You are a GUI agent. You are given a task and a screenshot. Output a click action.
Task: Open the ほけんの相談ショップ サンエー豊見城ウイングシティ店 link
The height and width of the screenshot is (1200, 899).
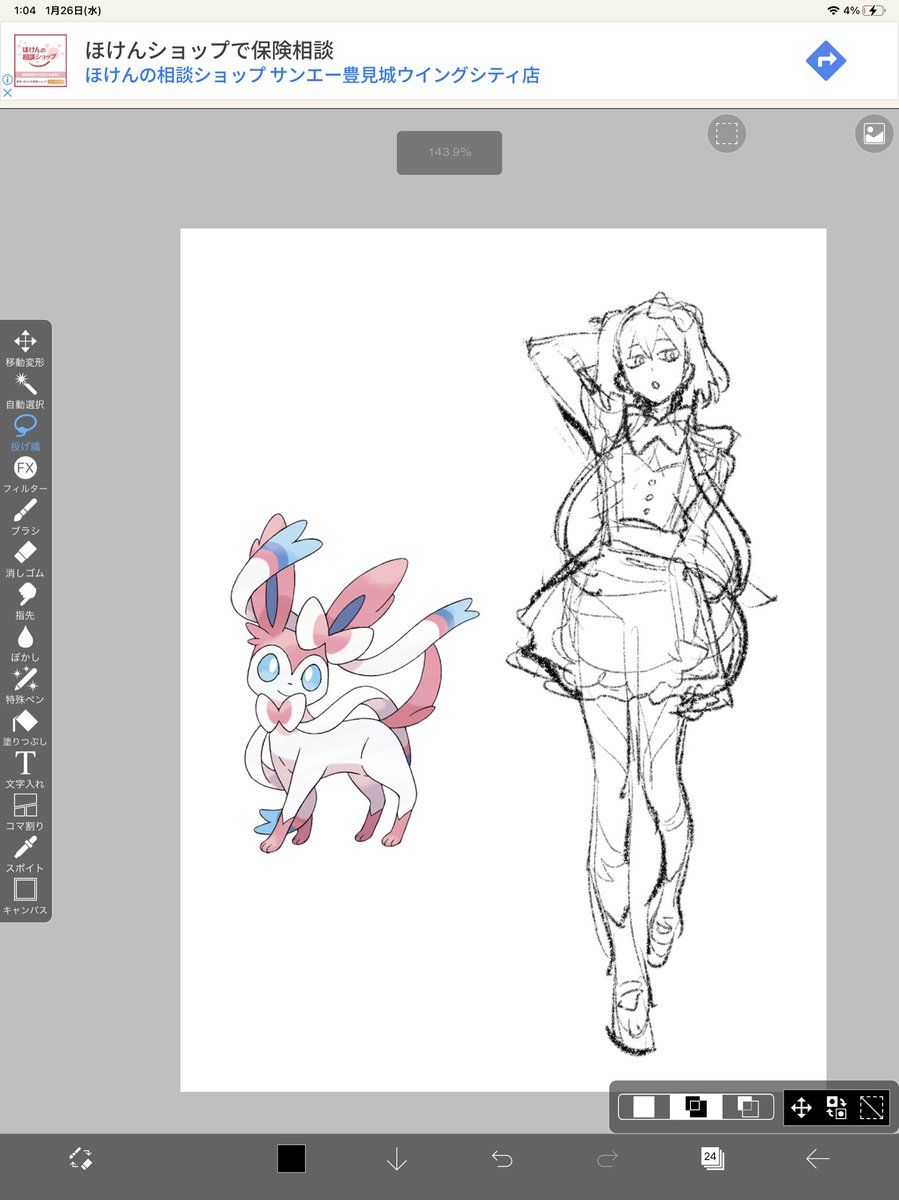tap(312, 76)
